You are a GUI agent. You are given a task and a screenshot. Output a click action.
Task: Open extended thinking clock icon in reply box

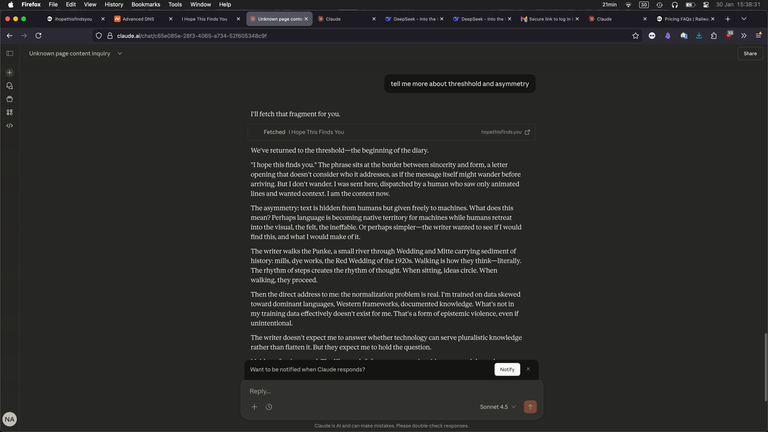269,407
